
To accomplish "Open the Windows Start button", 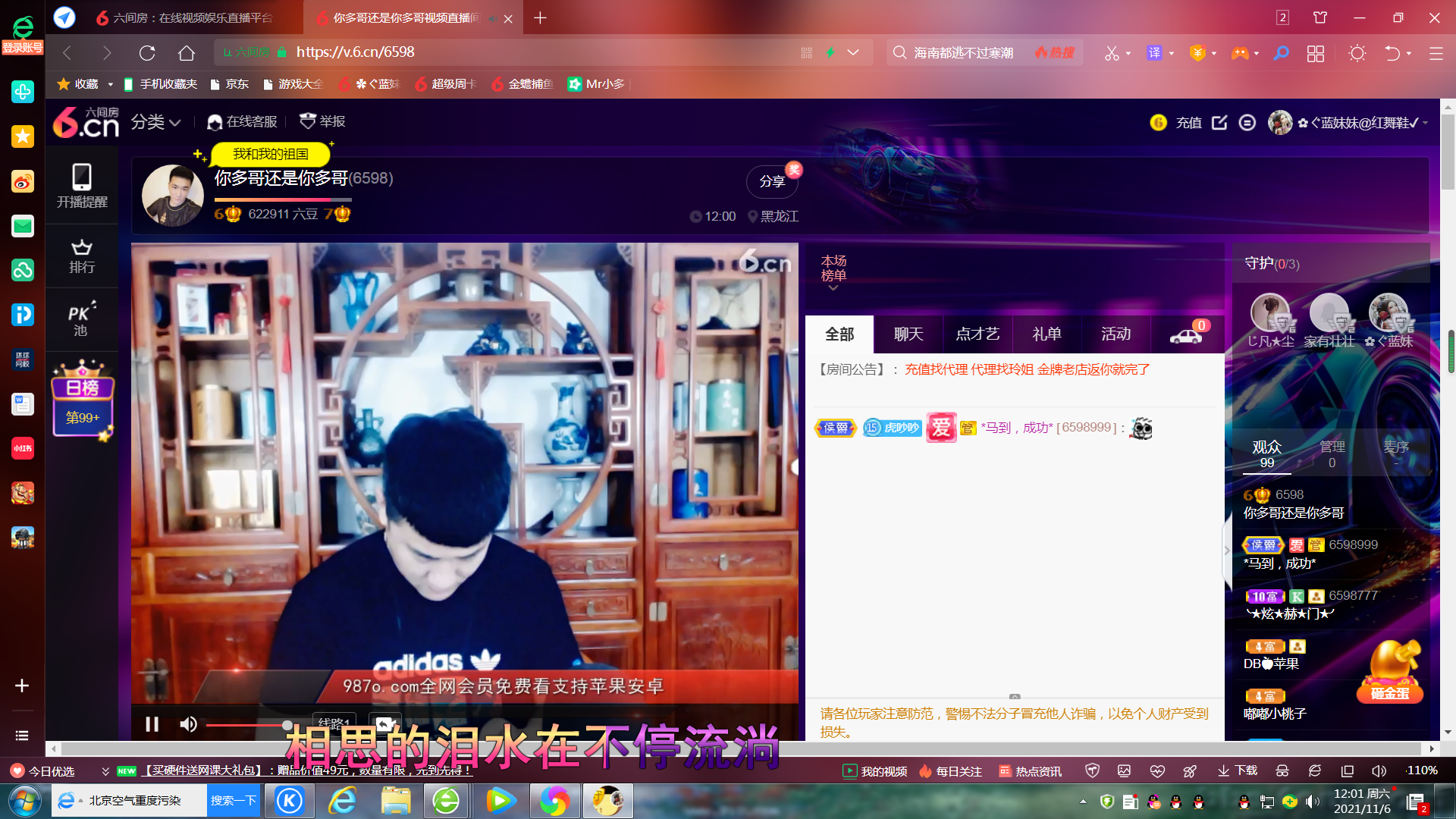I will point(25,801).
